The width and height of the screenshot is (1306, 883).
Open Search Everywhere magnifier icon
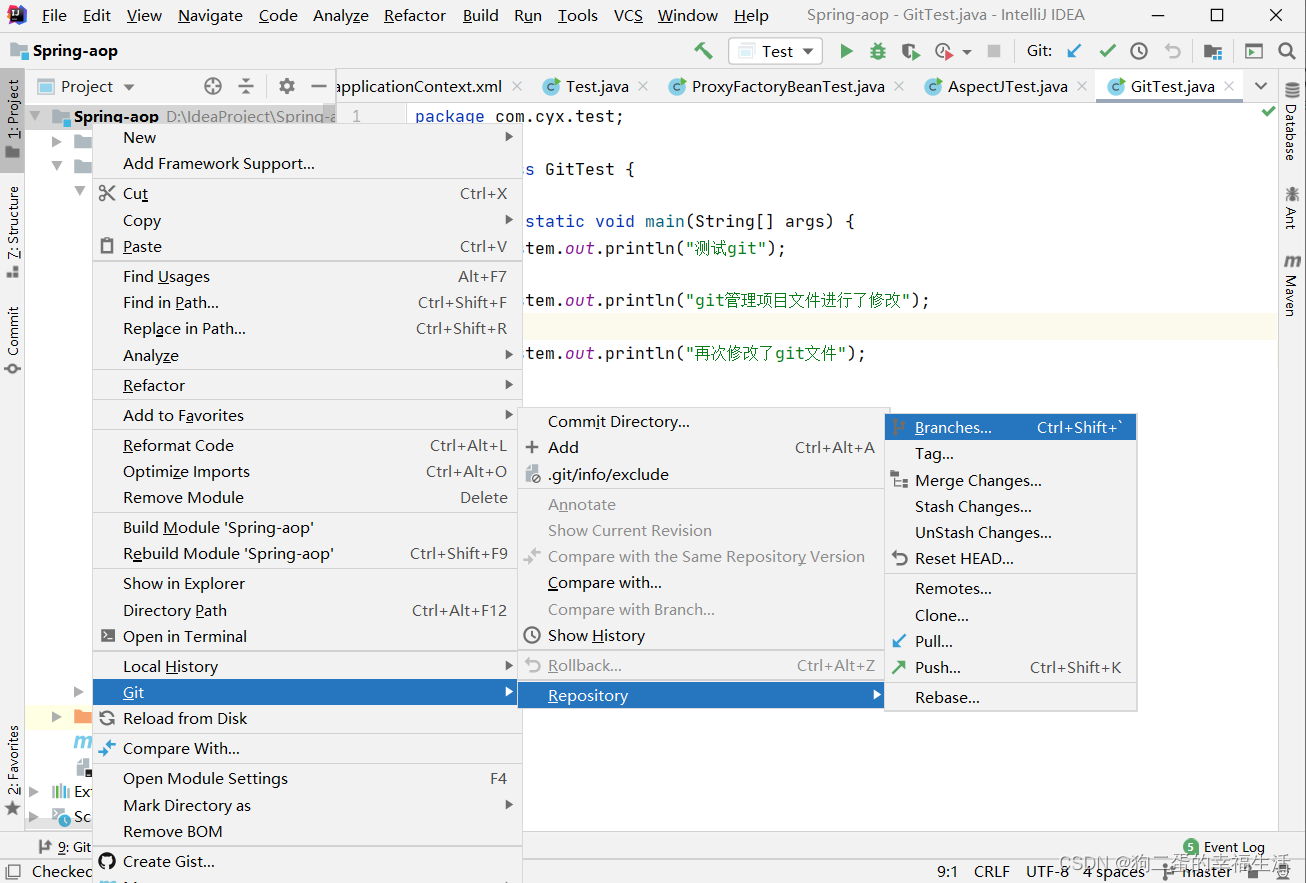[x=1286, y=51]
